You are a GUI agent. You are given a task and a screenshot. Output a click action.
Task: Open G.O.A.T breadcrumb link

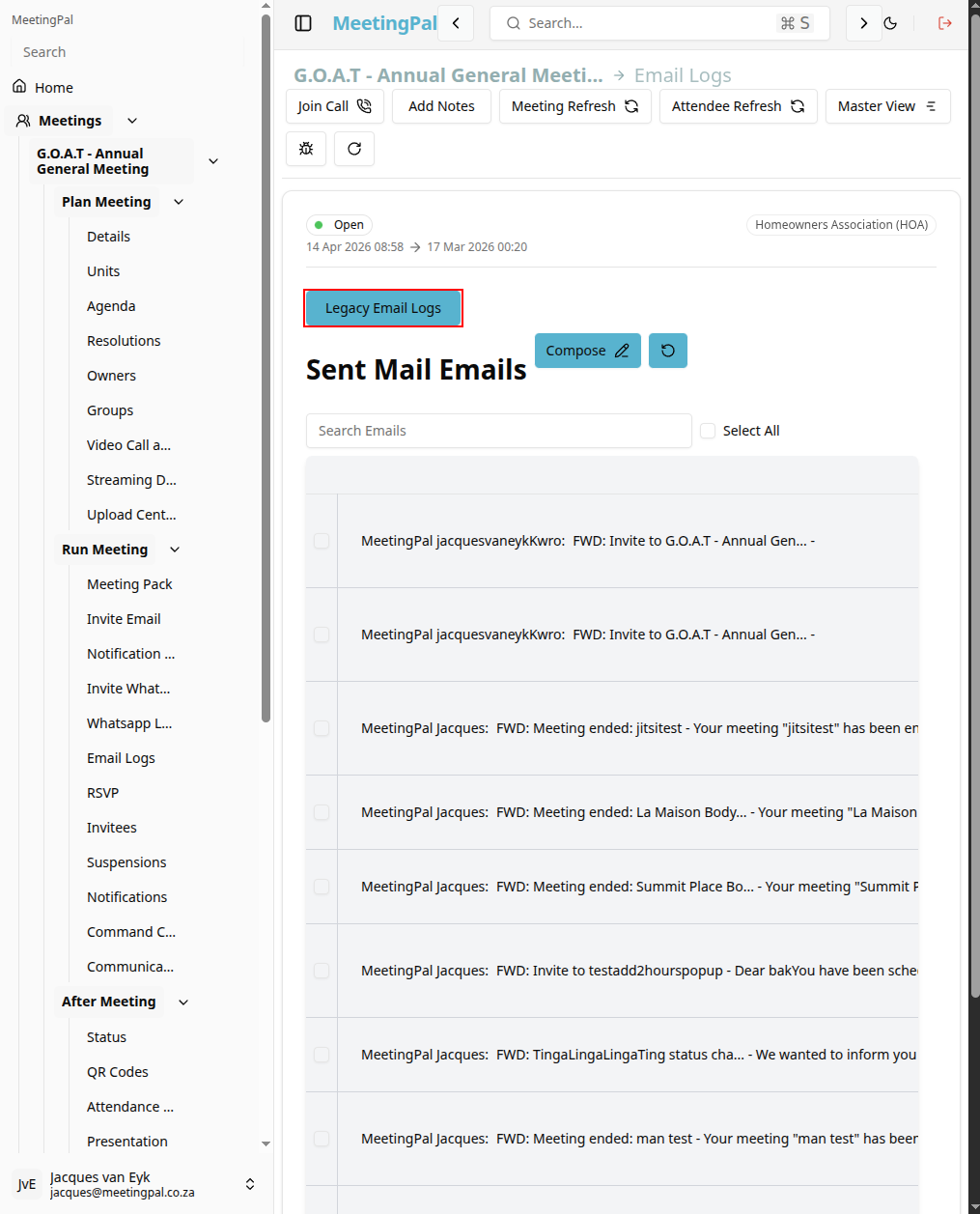pos(448,75)
